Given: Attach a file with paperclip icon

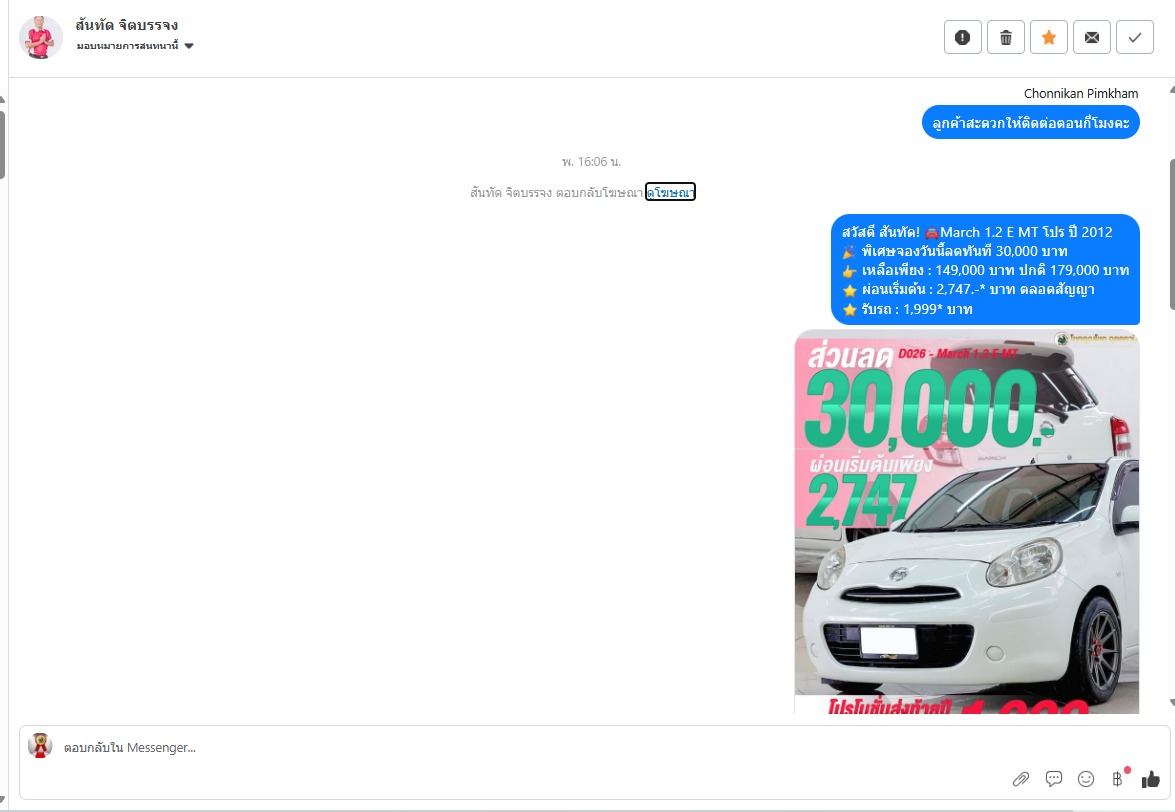Looking at the screenshot, I should (x=1021, y=779).
